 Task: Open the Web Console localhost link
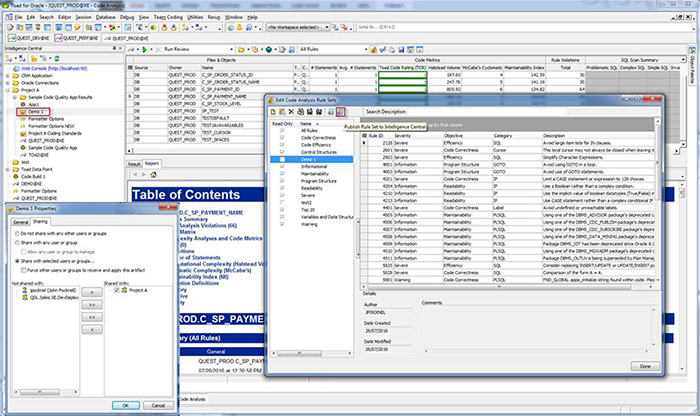[x=54, y=69]
